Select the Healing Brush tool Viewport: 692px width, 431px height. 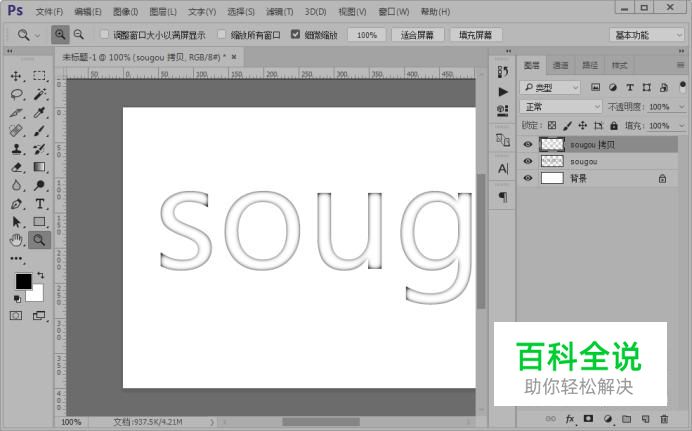click(x=16, y=131)
